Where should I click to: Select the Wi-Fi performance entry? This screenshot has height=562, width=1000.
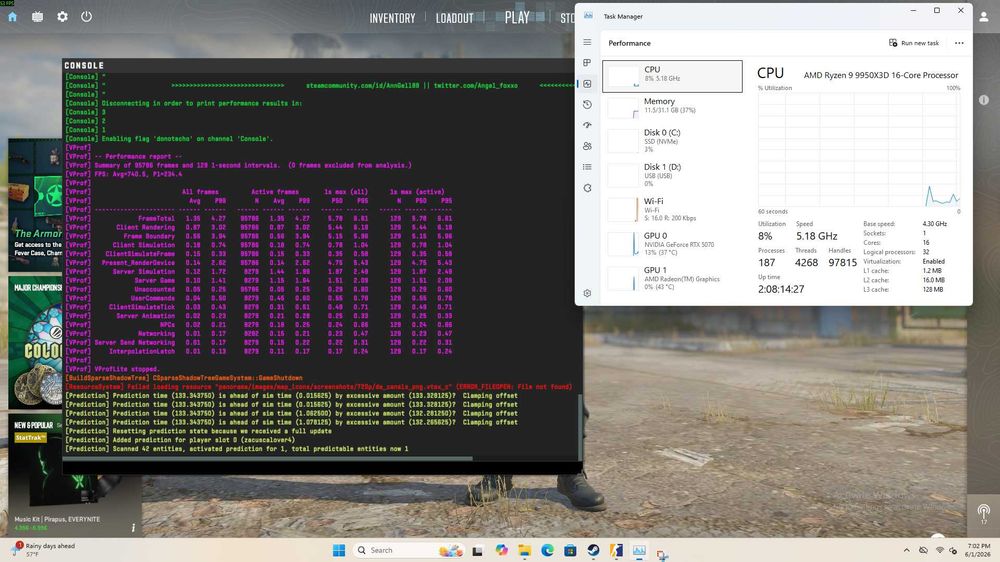tap(672, 209)
